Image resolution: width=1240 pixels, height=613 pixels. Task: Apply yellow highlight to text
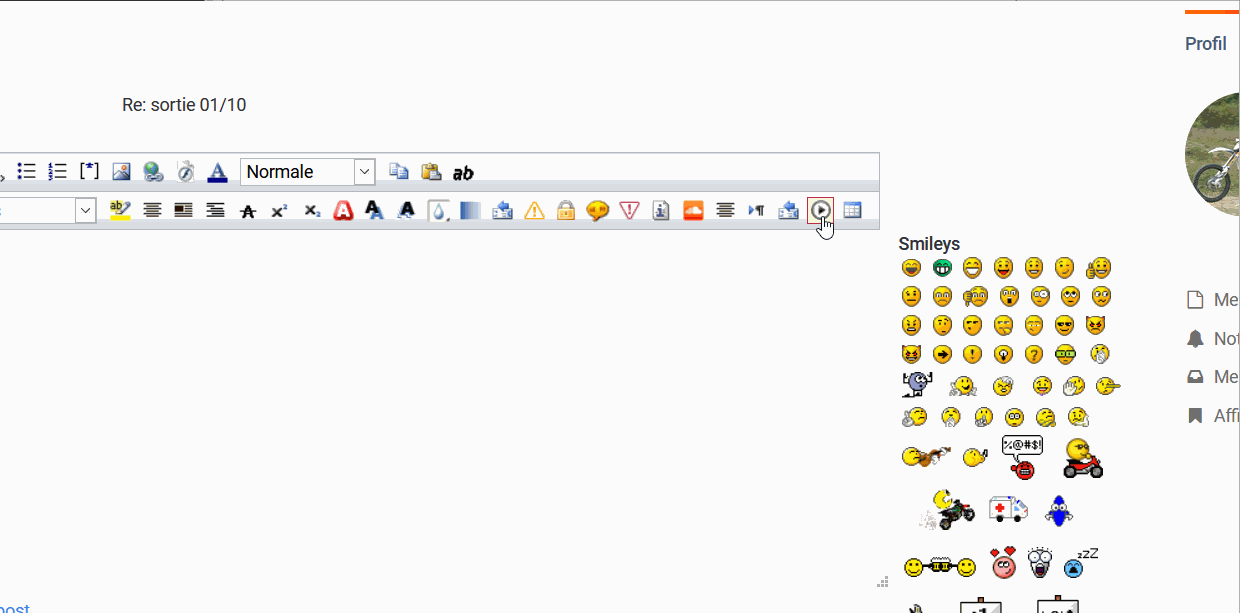[121, 210]
